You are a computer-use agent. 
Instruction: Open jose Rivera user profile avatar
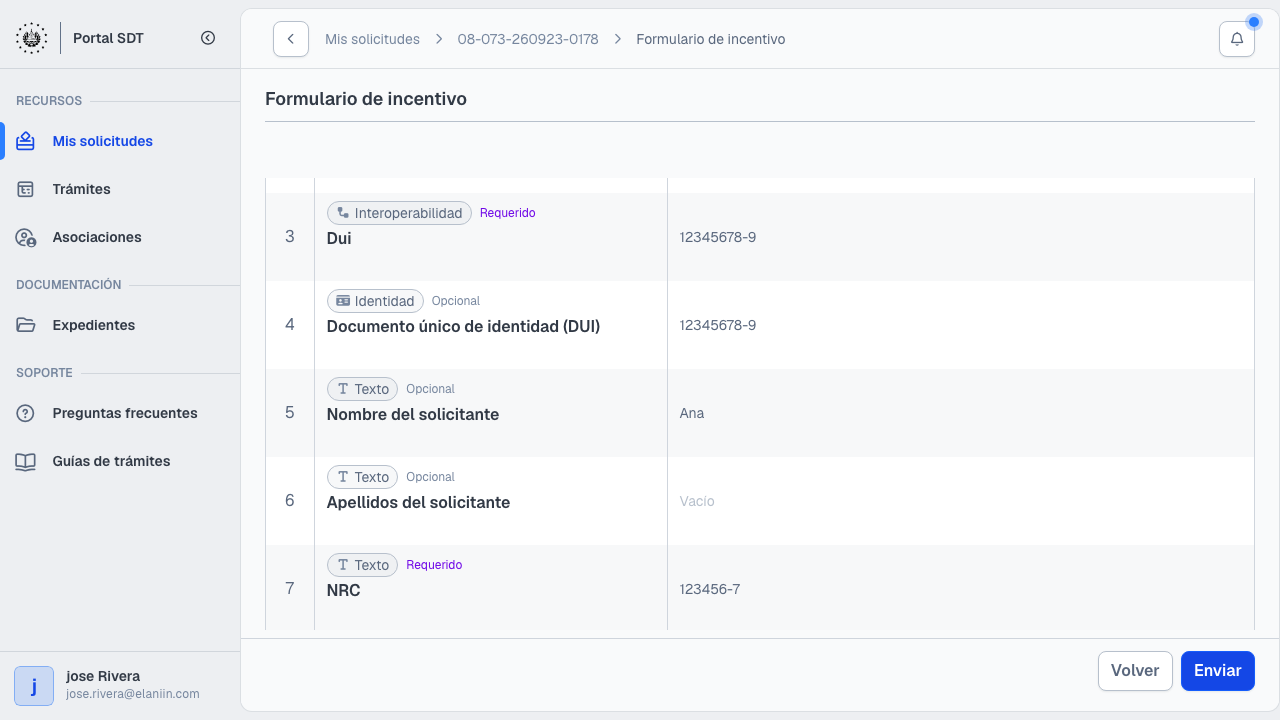[x=34, y=686]
